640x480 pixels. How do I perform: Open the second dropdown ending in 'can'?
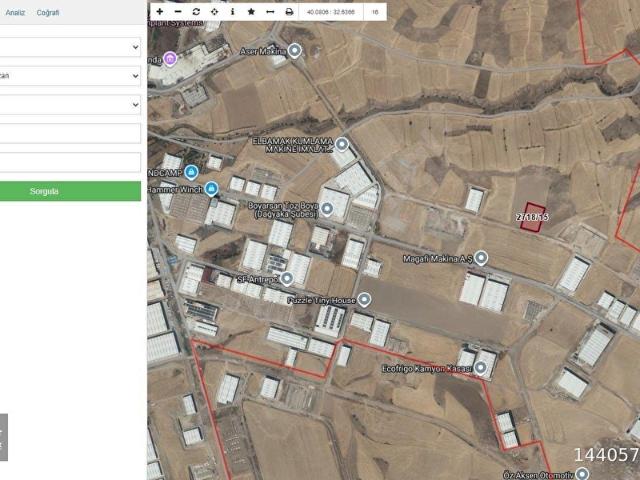tap(70, 76)
